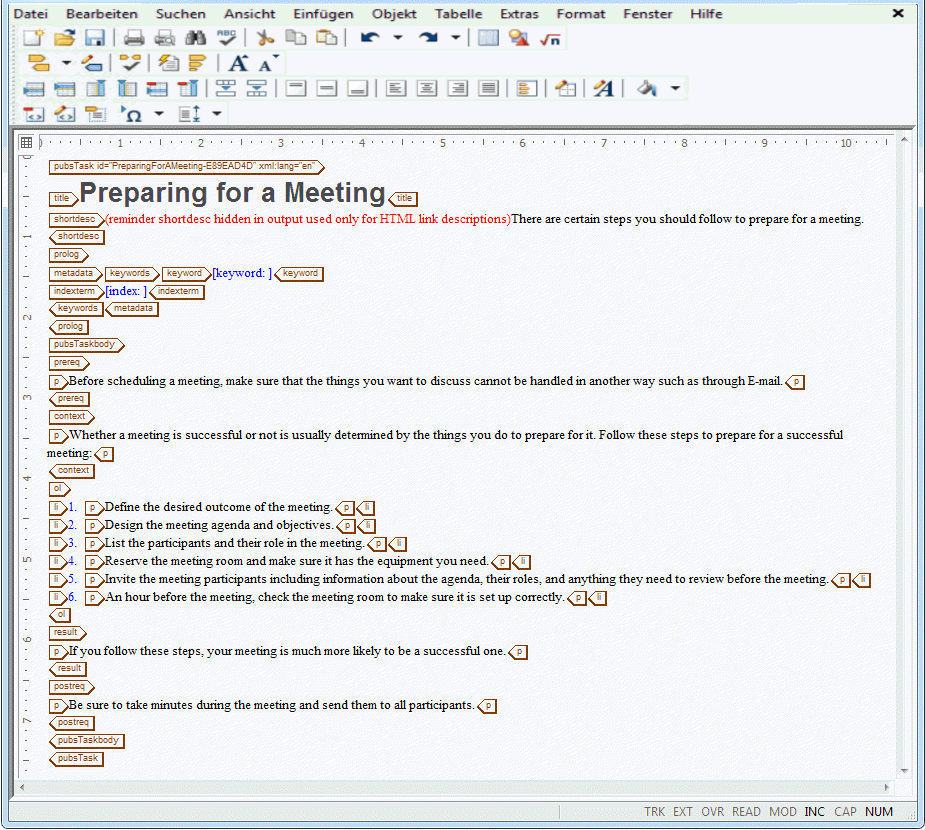Undo the last action with the undo arrow
Image resolution: width=925 pixels, height=830 pixels.
(370, 38)
